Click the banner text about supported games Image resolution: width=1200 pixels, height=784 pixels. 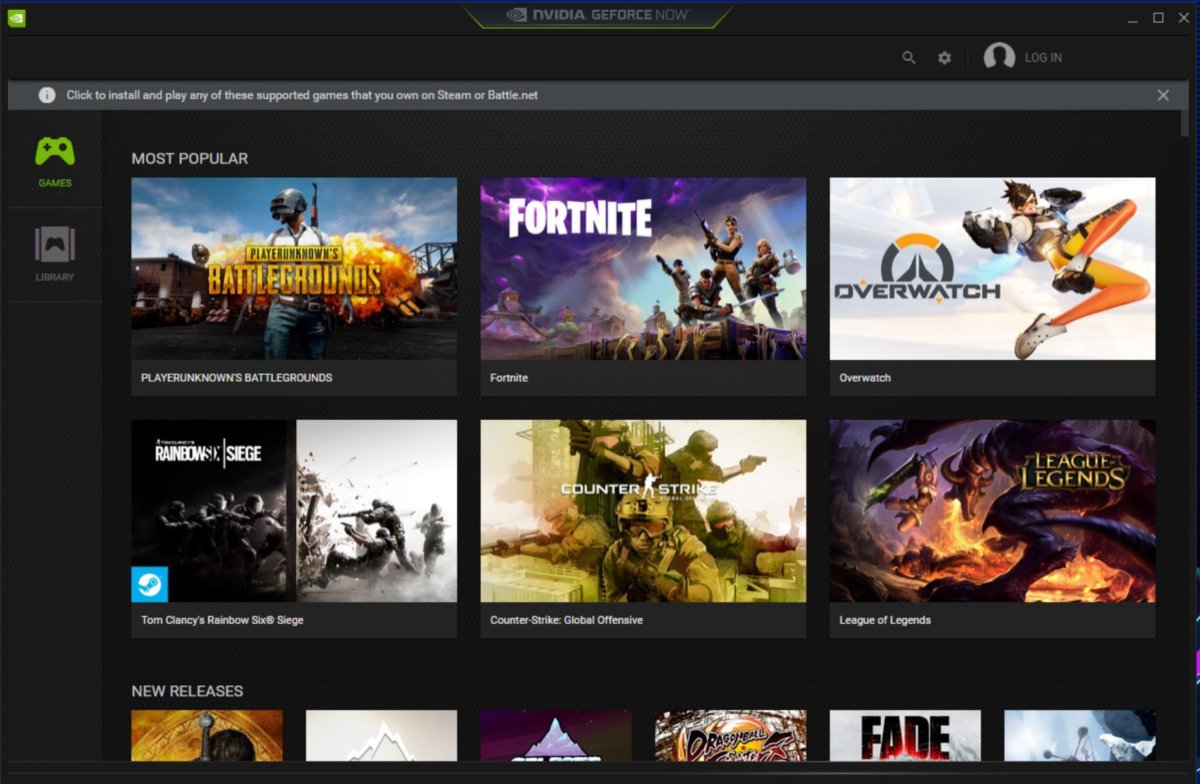click(x=302, y=95)
